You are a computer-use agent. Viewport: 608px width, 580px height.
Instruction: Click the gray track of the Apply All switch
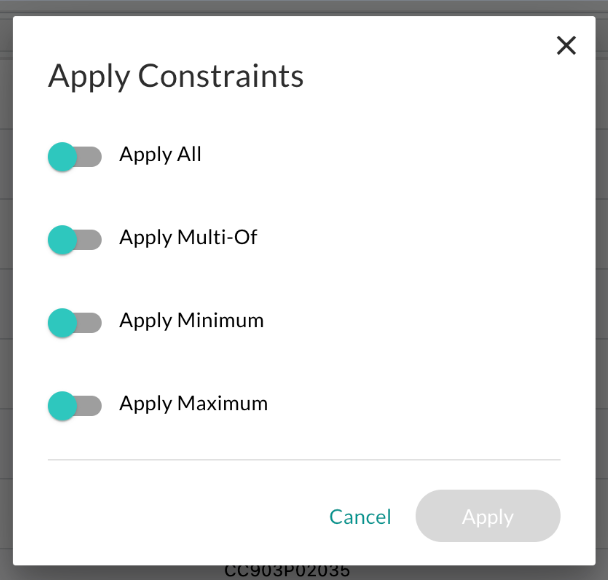coord(91,156)
